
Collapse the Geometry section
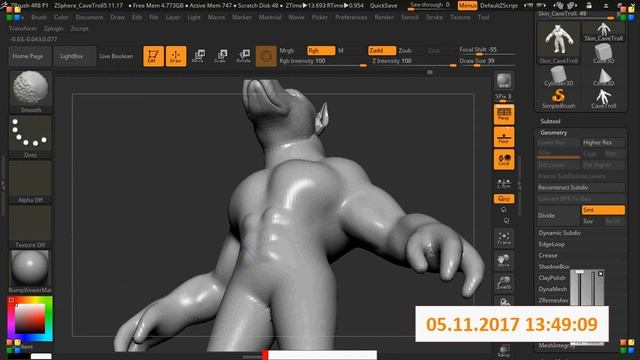553,133
